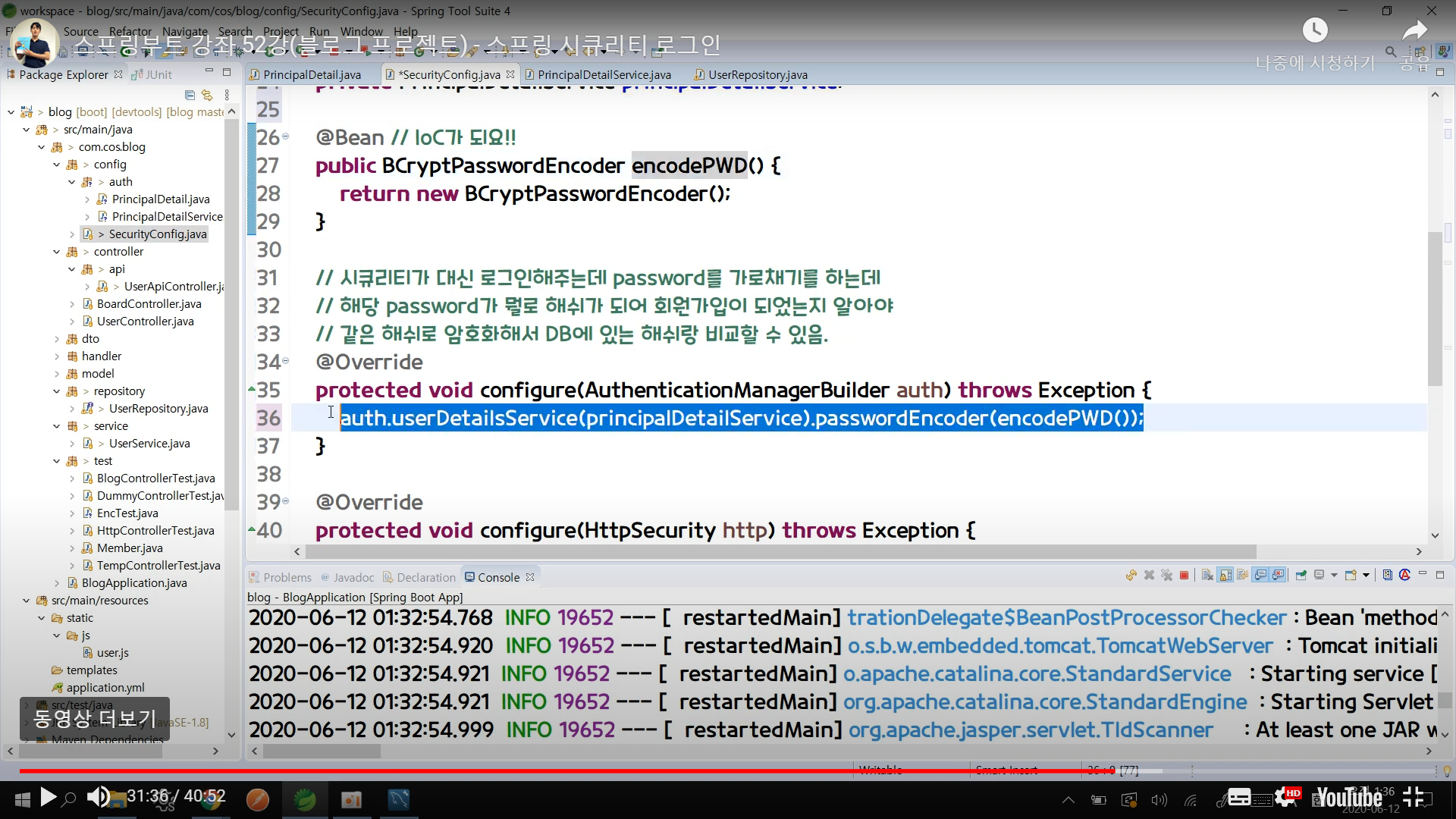Minimize the Console view
Screen dimensions: 1456x819
[x=1423, y=574]
